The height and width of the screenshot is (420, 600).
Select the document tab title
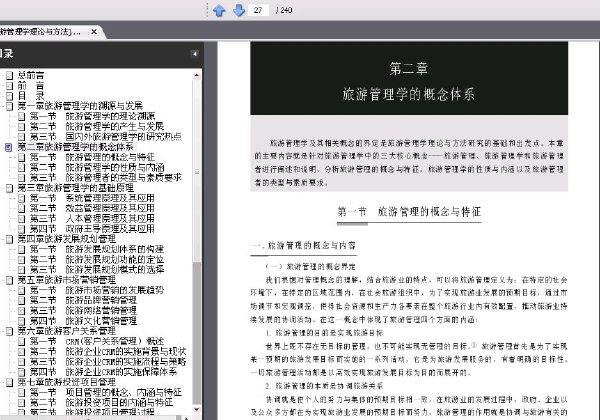pyautogui.click(x=40, y=32)
